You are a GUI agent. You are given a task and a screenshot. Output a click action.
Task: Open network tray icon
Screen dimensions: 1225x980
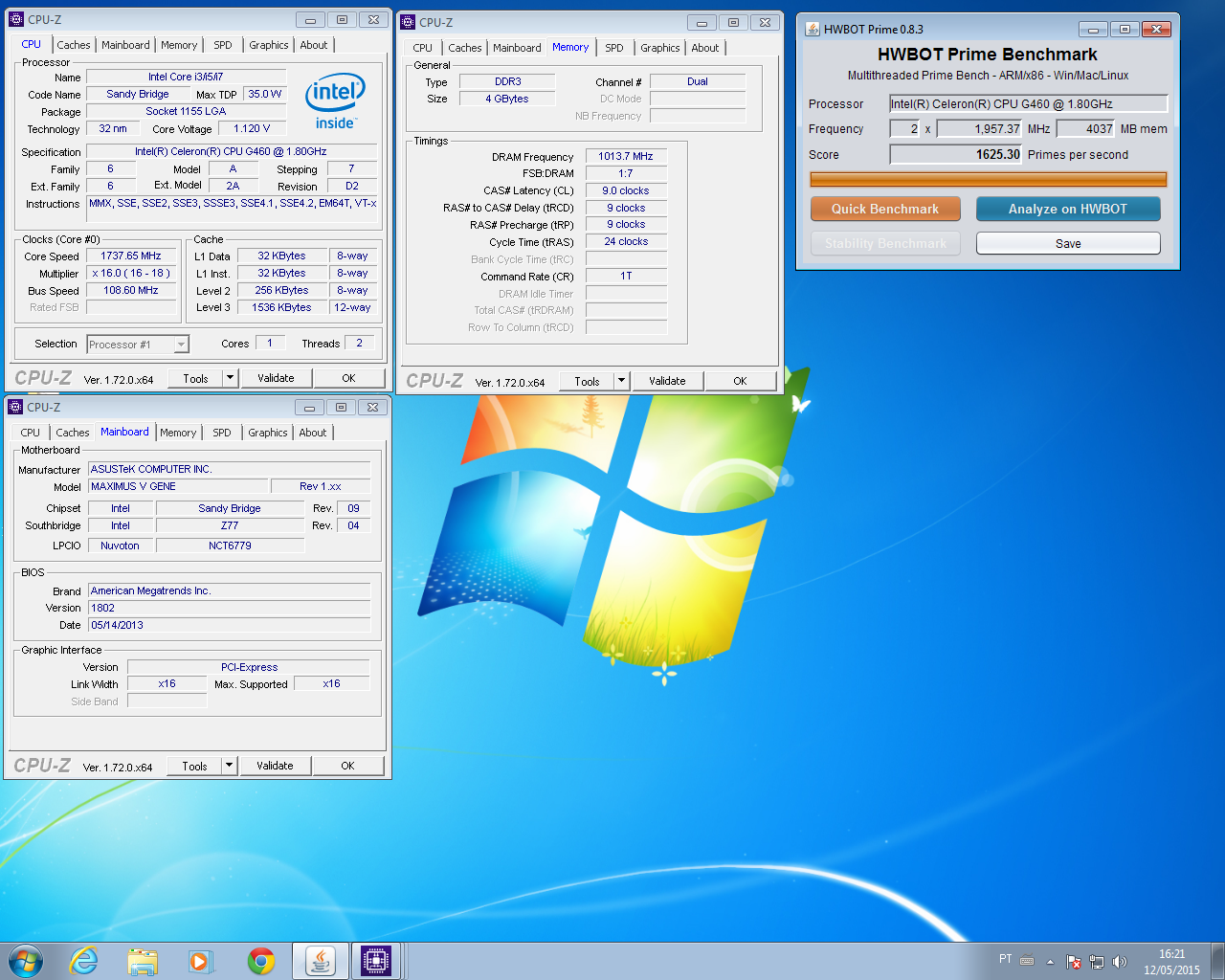[x=1097, y=961]
